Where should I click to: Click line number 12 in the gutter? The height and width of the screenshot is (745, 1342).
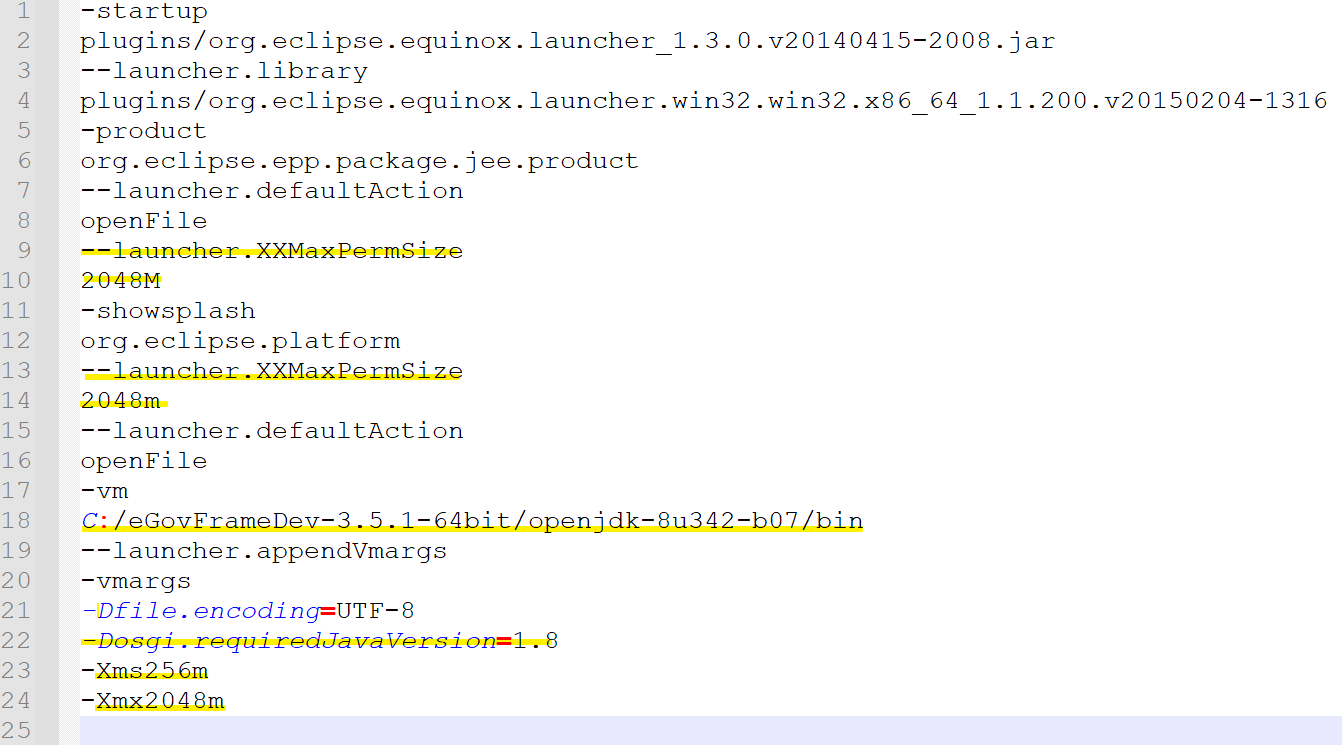click(x=17, y=341)
